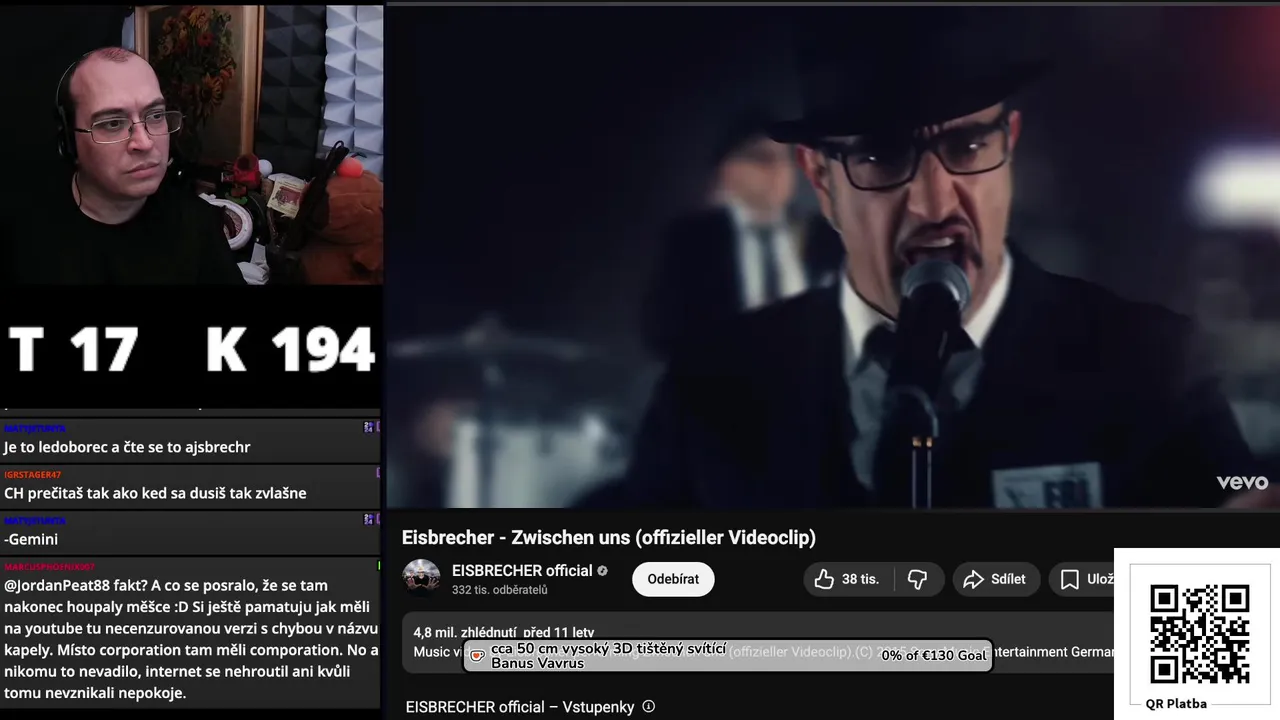Click the MARCUSPHOENIX007 username in chat
This screenshot has width=1280, height=720.
click(49, 567)
